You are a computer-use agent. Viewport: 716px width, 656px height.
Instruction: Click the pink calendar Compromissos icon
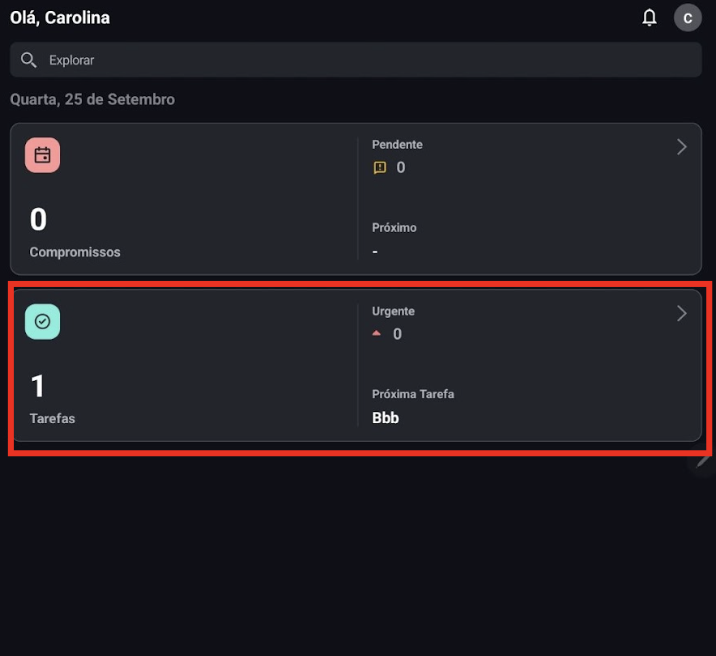pos(42,155)
